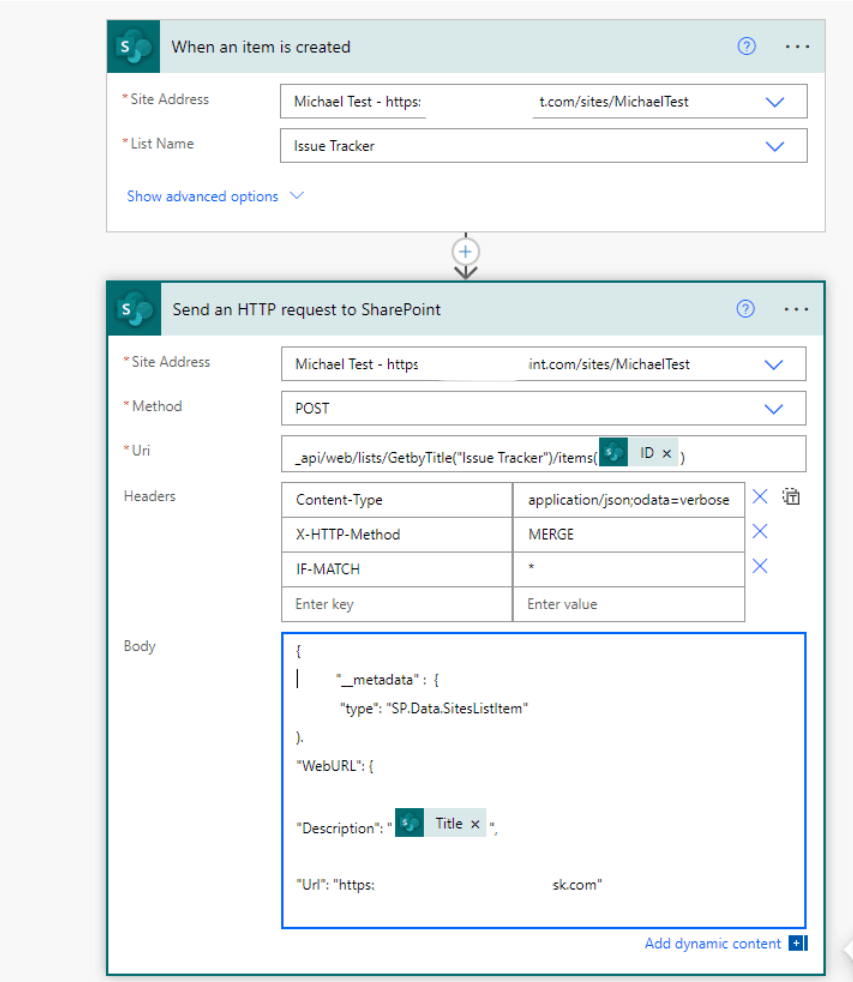Delete the IF-MATCH header row
The image size is (853, 982).
coord(760,566)
